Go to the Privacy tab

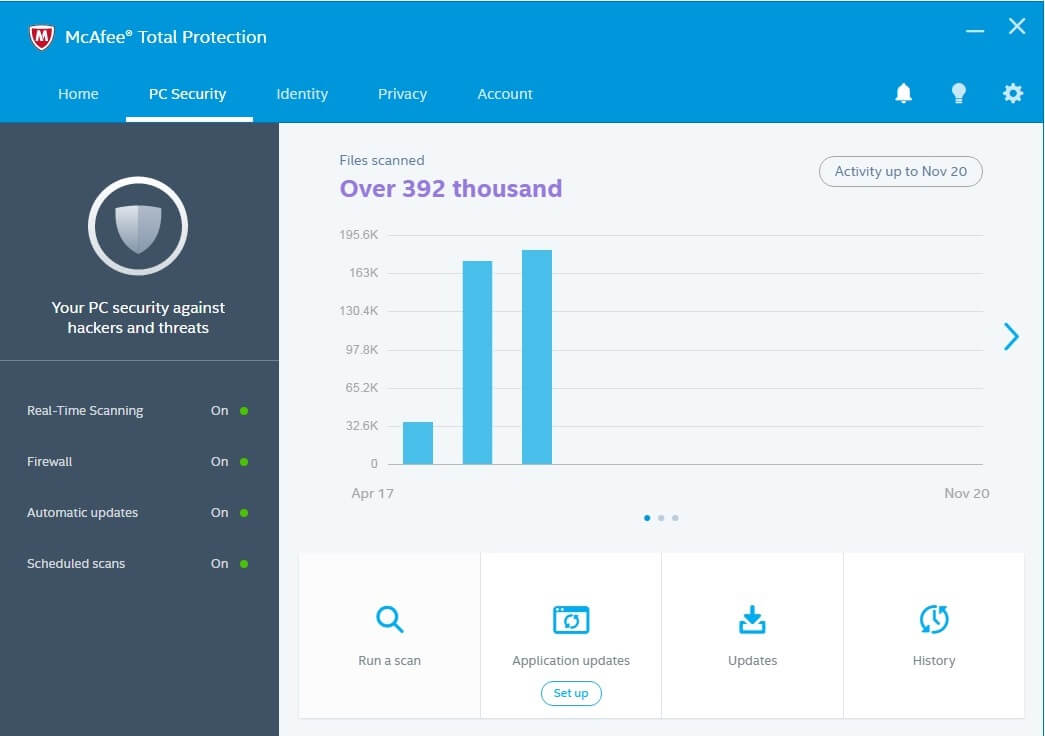402,94
